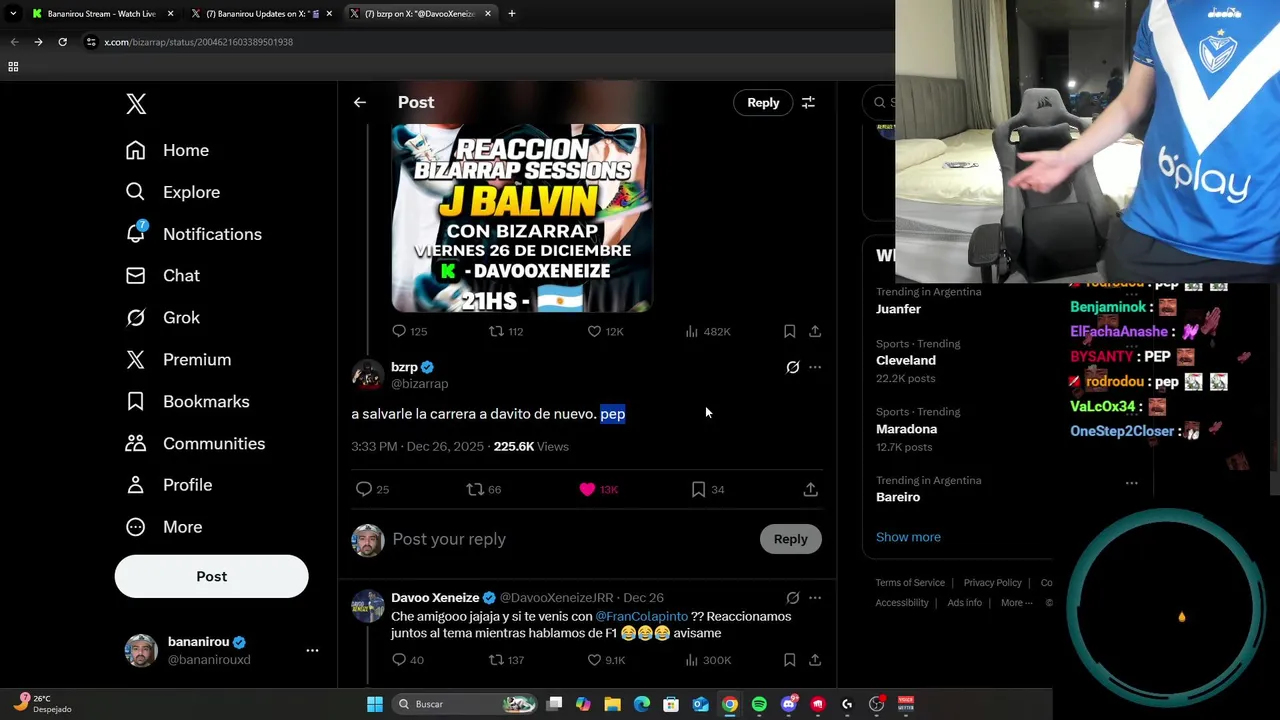Image resolution: width=1280 pixels, height=720 pixels.
Task: Open J Balvin reaction thumbnail image
Action: point(521,217)
